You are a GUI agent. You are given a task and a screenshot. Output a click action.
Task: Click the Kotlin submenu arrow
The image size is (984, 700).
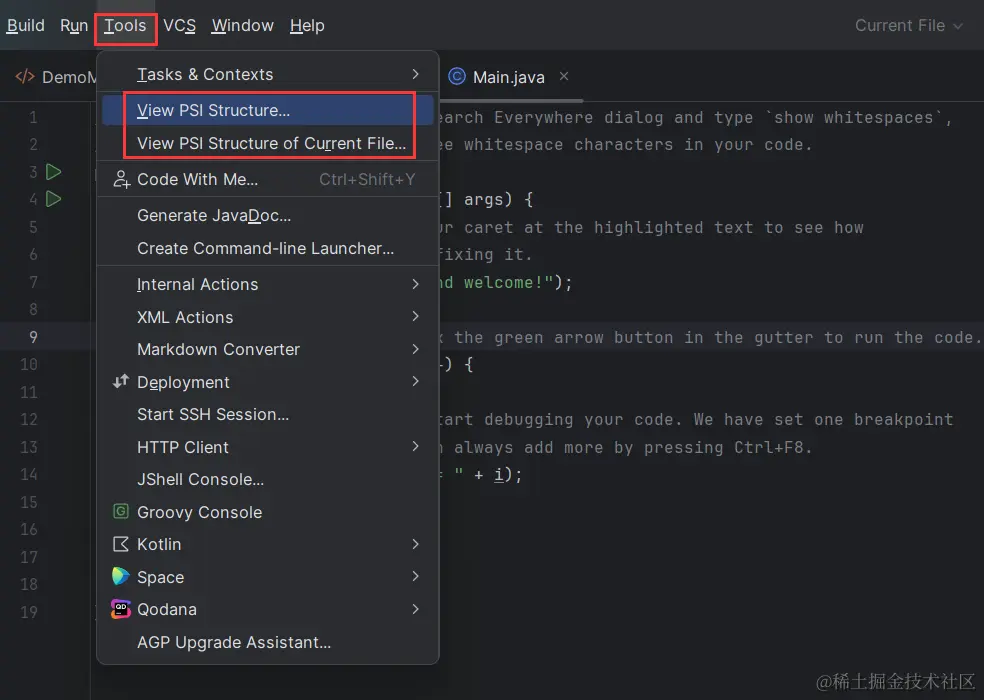click(415, 544)
